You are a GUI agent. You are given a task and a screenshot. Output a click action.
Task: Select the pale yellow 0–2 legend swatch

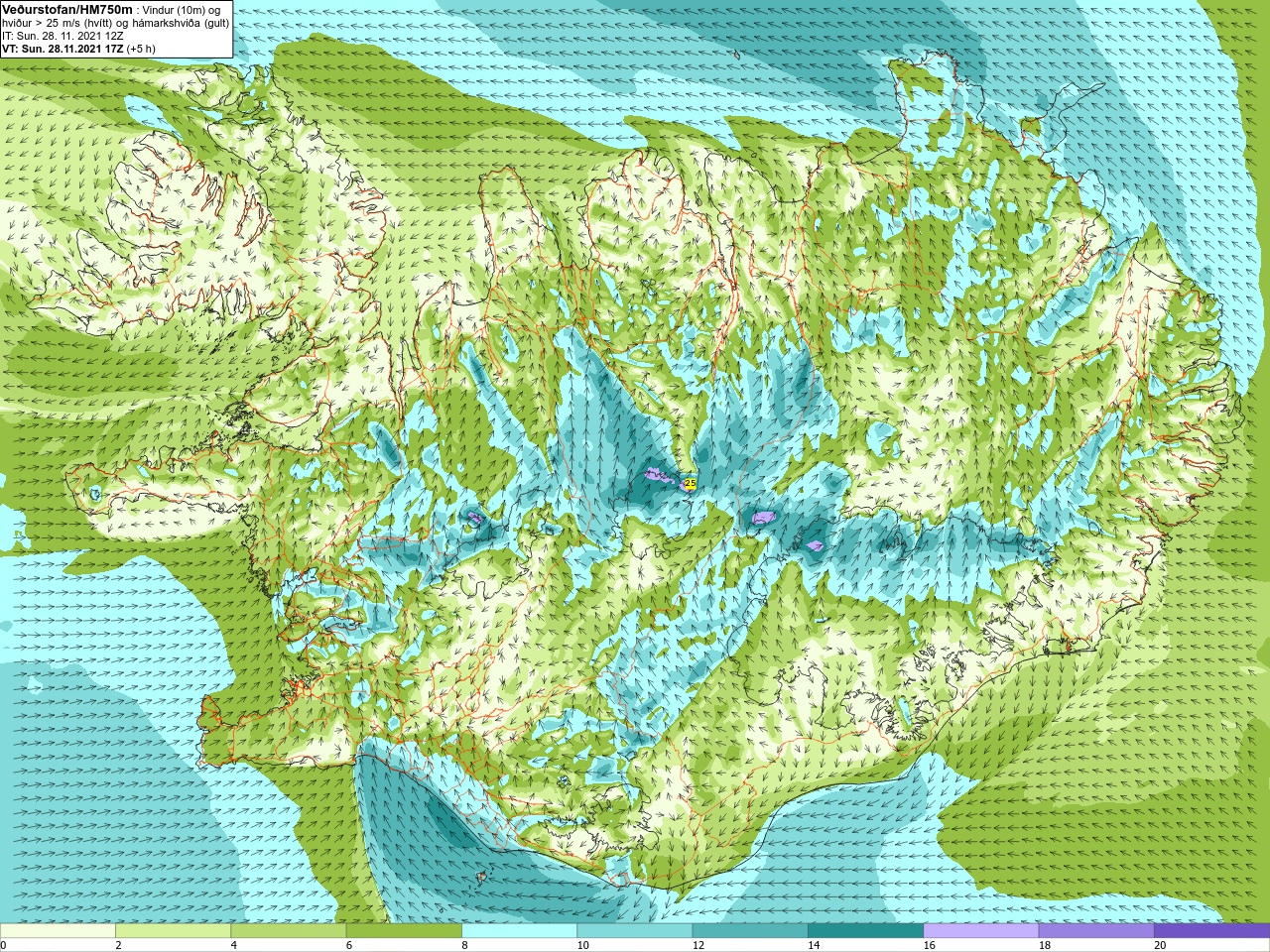click(x=58, y=931)
